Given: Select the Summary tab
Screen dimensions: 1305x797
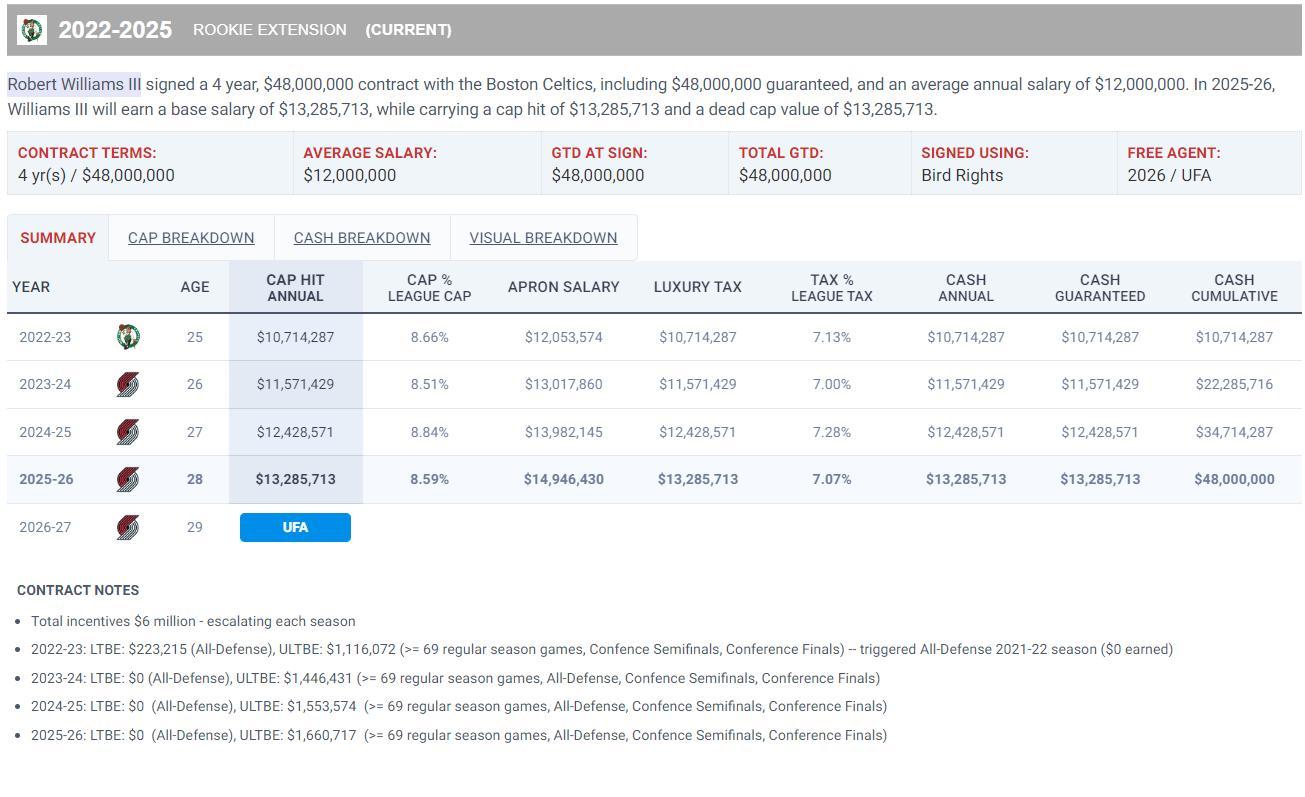Looking at the screenshot, I should [x=58, y=238].
